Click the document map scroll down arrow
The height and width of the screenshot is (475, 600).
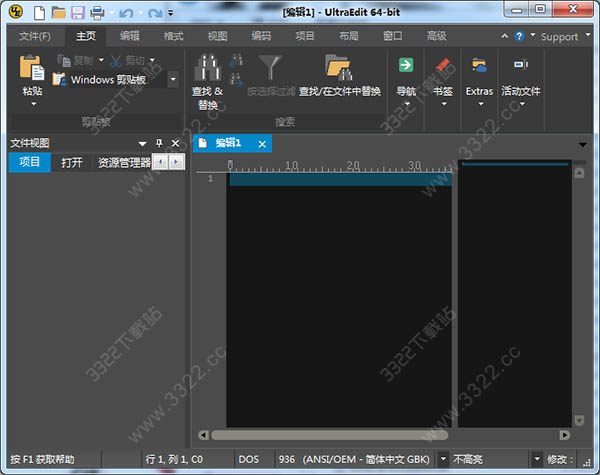579,420
